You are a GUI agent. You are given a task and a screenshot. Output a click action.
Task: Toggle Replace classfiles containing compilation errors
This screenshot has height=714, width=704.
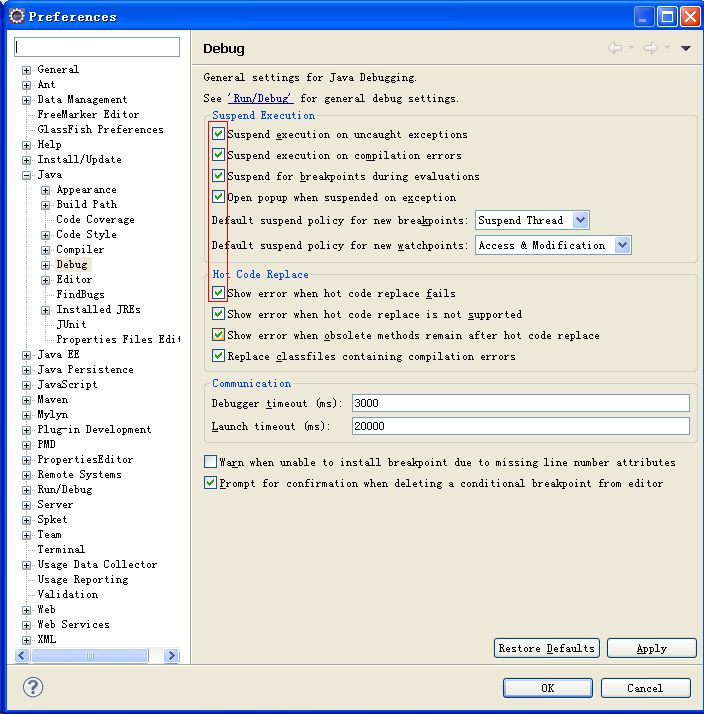point(218,356)
